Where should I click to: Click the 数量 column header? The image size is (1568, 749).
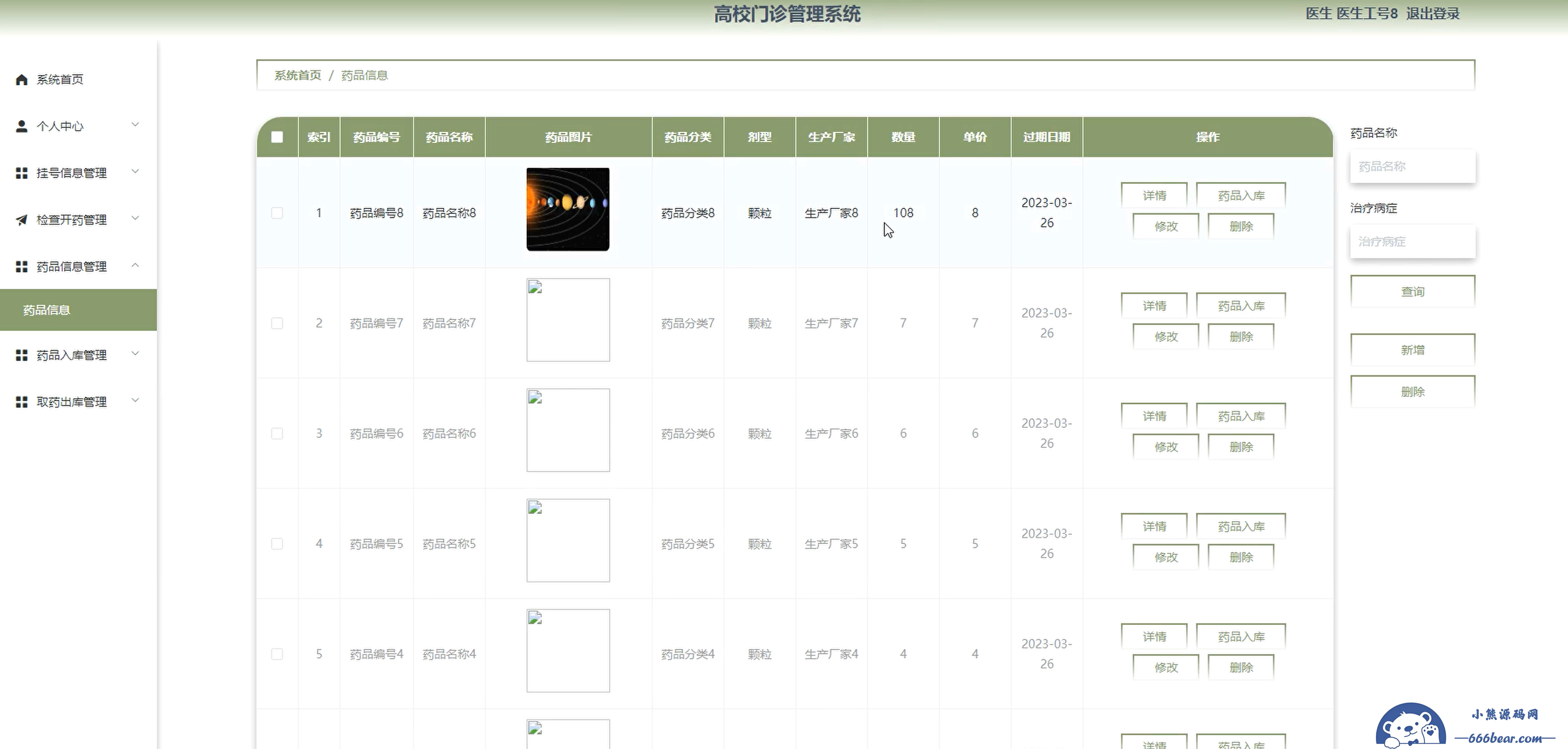(x=903, y=137)
